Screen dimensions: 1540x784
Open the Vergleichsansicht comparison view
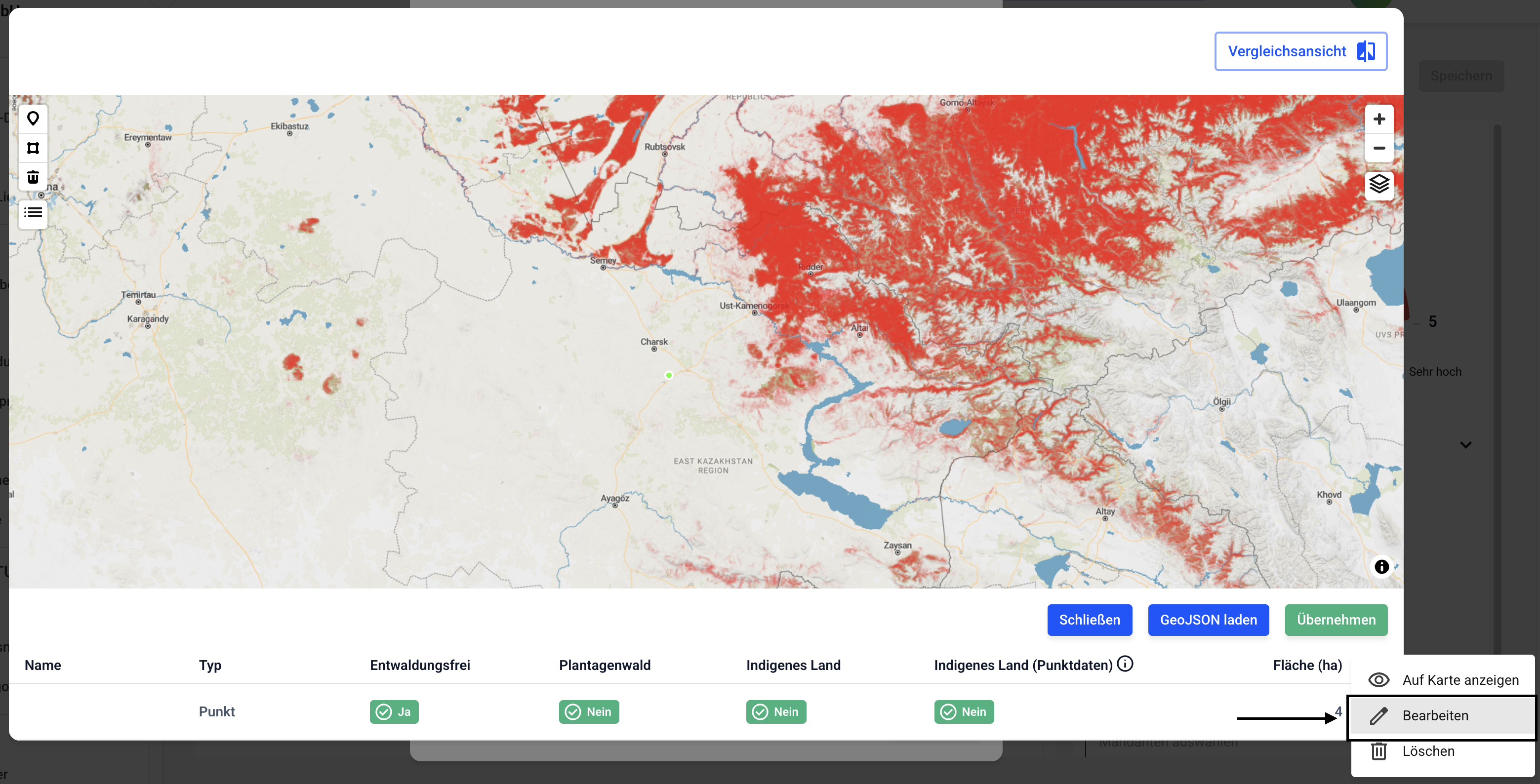[x=1300, y=51]
